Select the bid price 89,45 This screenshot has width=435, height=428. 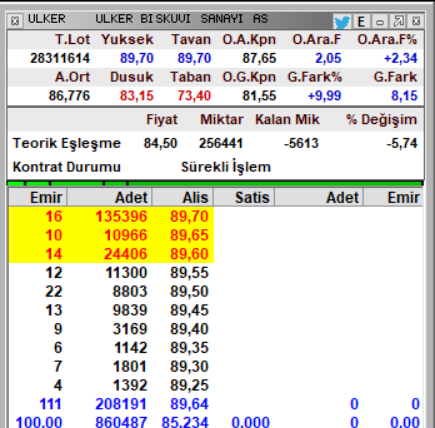(x=189, y=310)
